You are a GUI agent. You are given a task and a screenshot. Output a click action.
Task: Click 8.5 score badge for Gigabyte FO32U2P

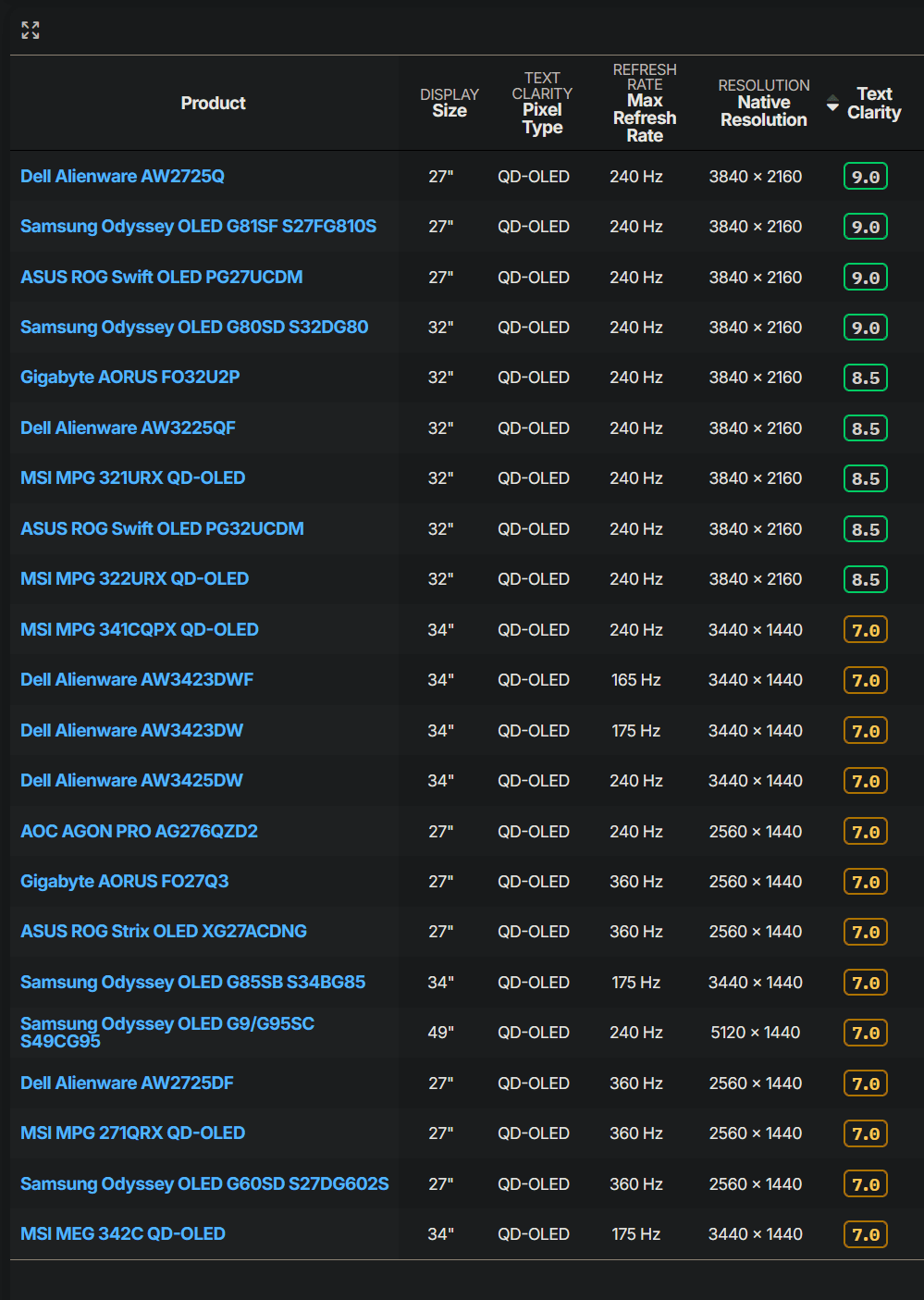(x=866, y=378)
